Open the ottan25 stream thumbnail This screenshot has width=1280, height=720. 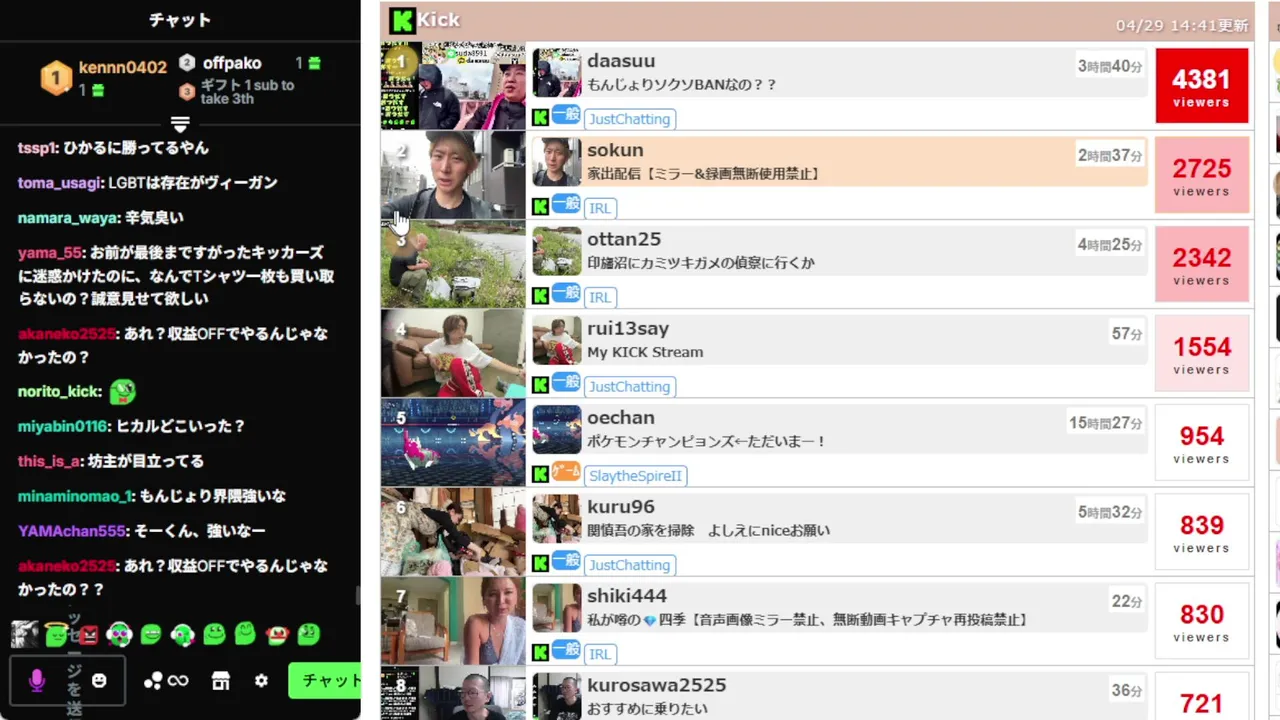click(x=453, y=264)
